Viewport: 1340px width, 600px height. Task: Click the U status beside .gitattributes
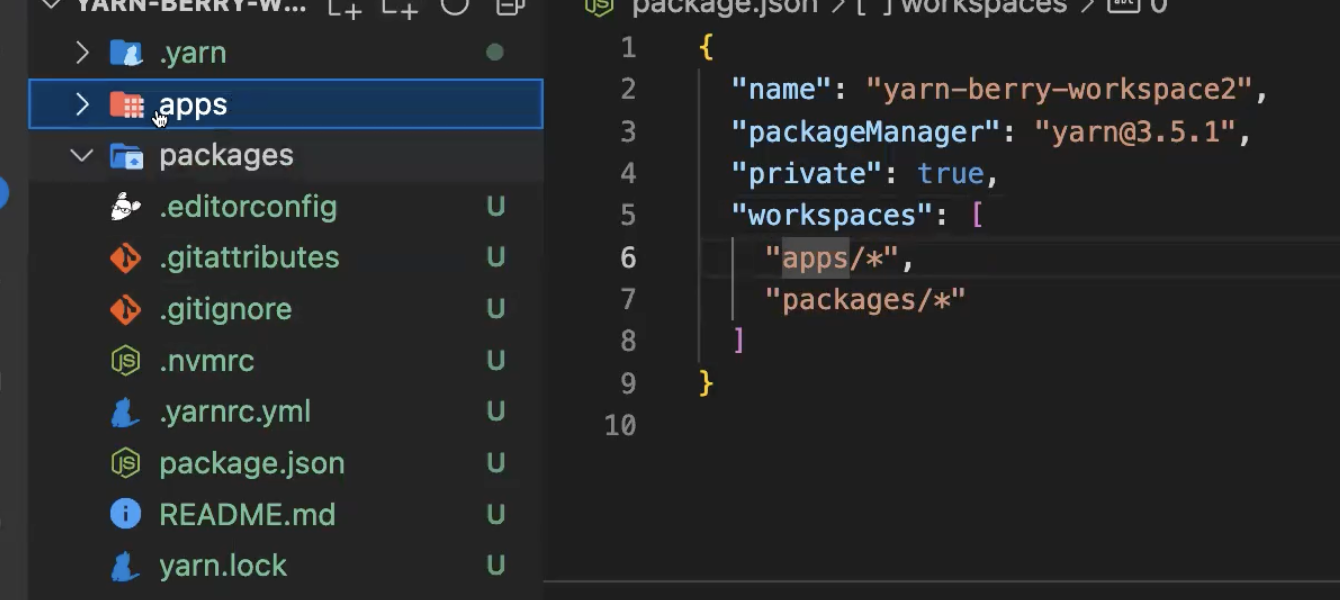(x=495, y=258)
